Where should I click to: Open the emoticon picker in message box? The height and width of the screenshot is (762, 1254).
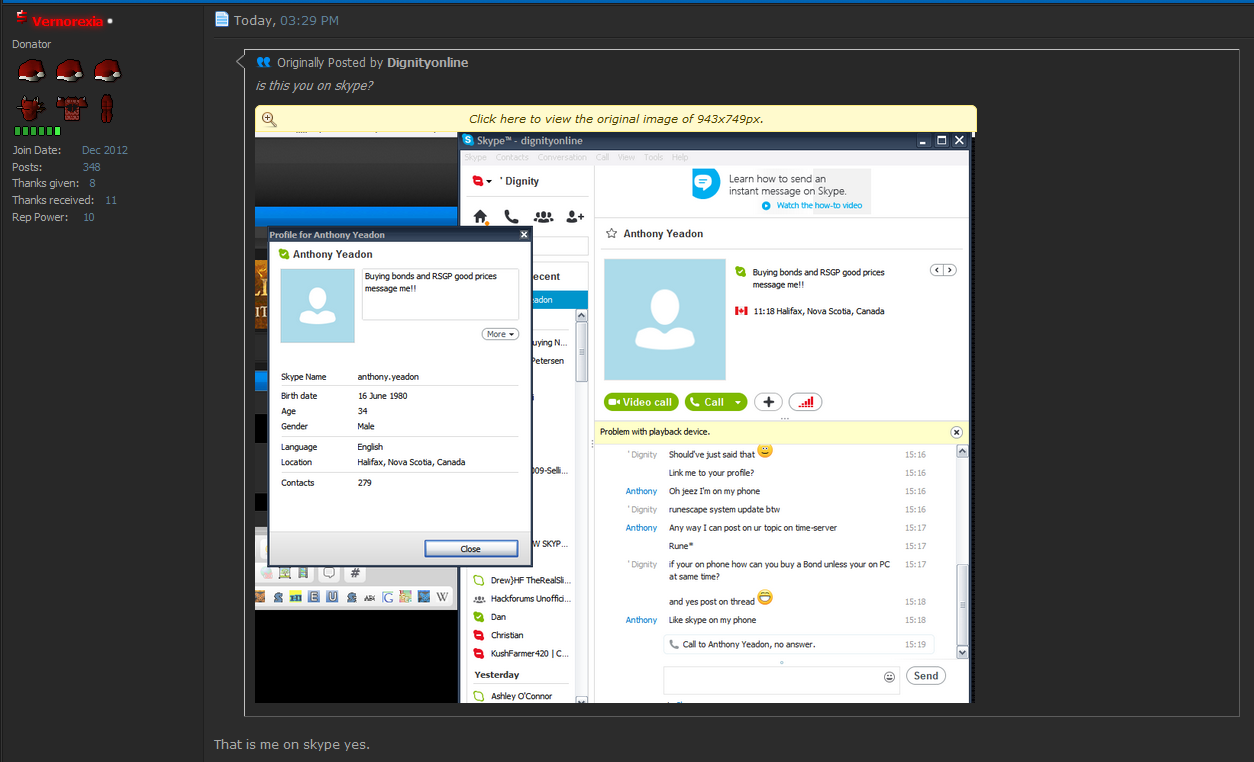(889, 677)
